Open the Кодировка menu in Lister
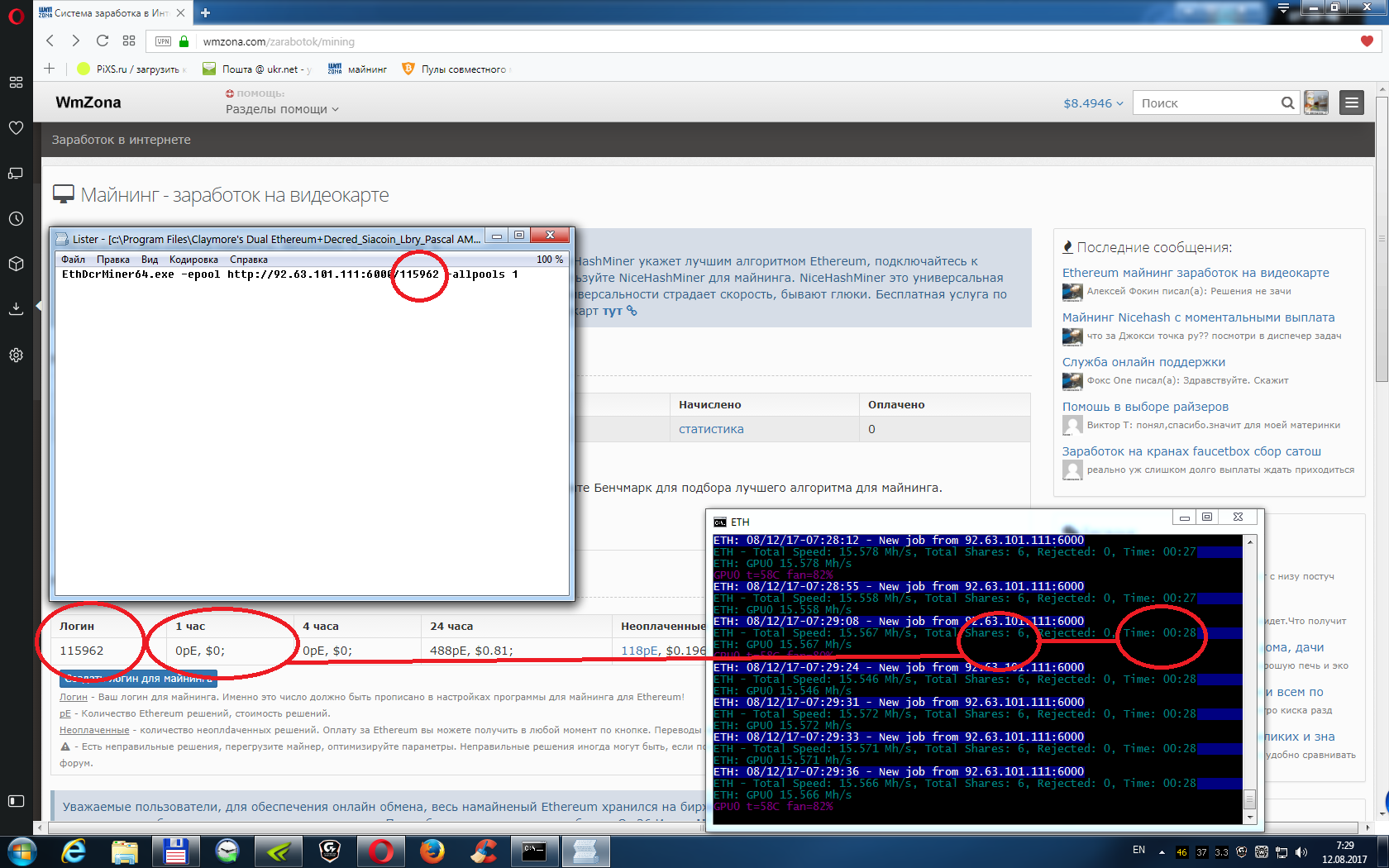 (x=193, y=260)
